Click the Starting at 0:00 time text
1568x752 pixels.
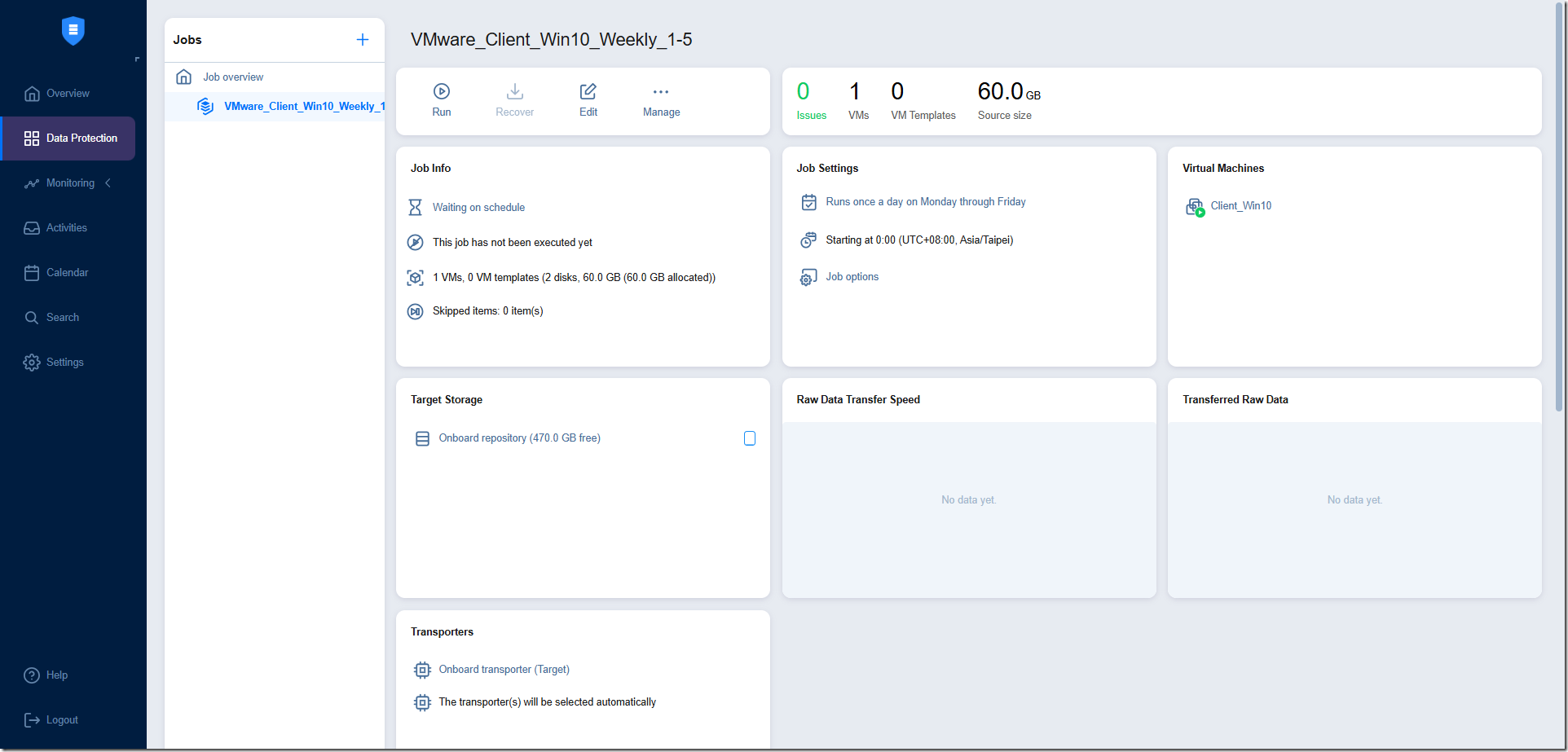(919, 240)
